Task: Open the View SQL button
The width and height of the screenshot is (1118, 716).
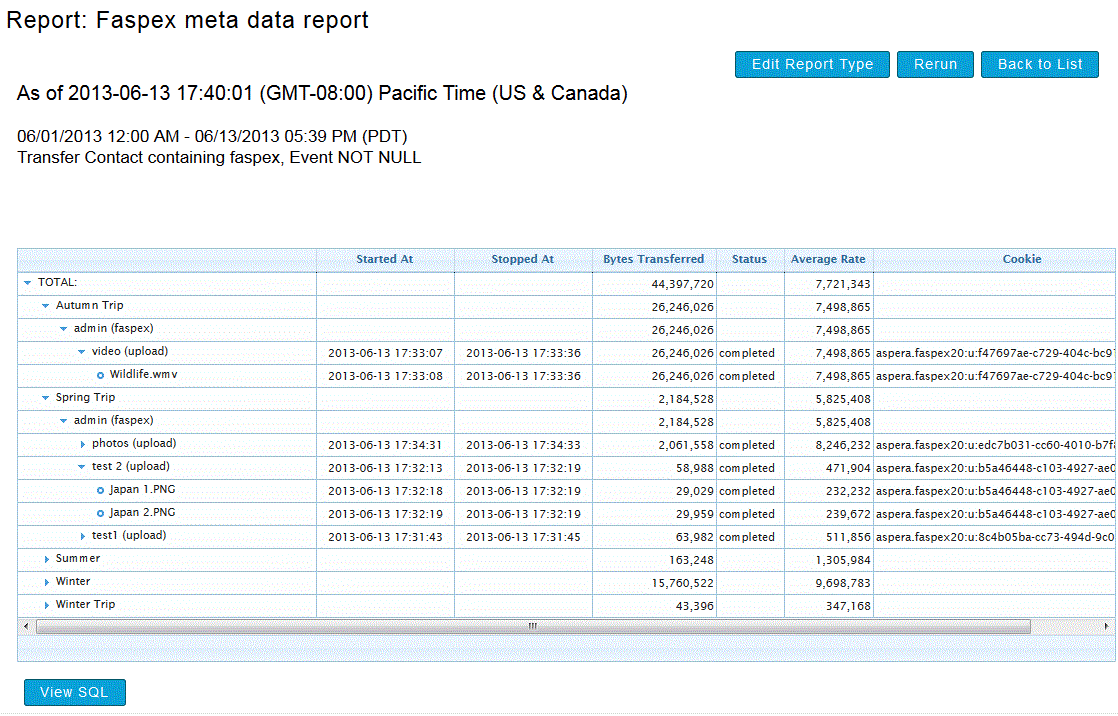Action: click(x=74, y=692)
